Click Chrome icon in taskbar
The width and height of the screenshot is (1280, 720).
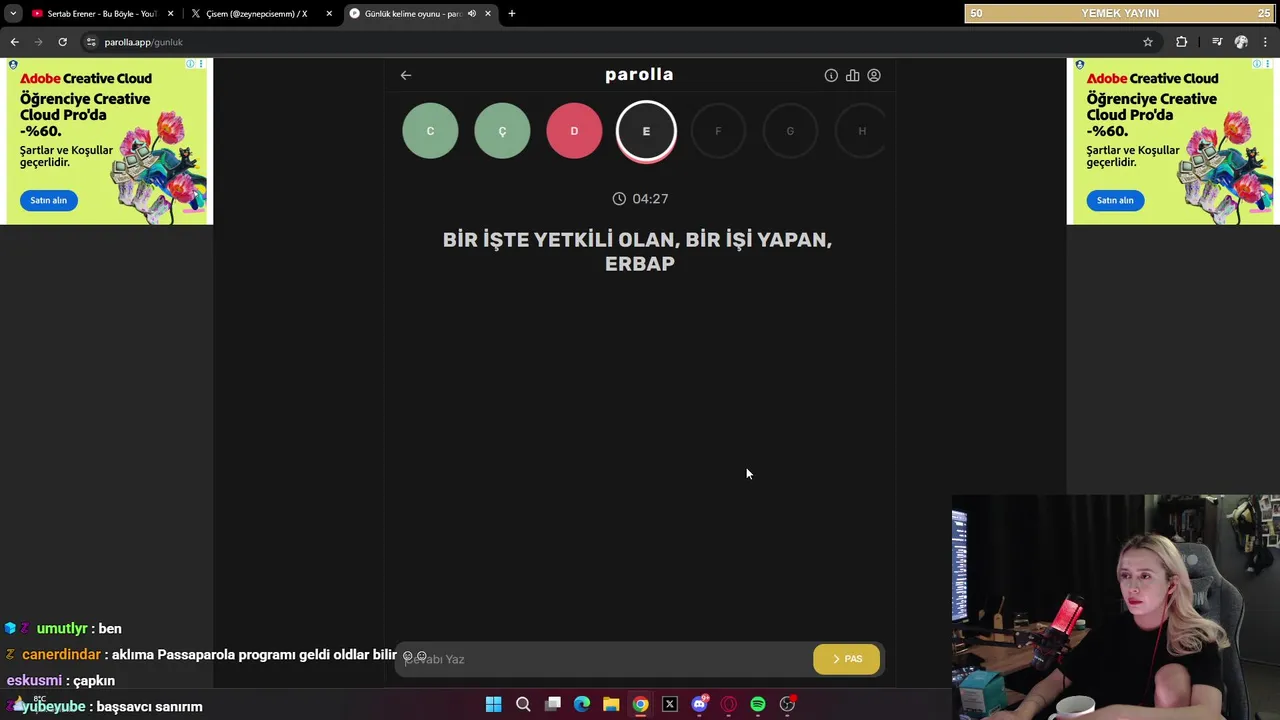[640, 705]
